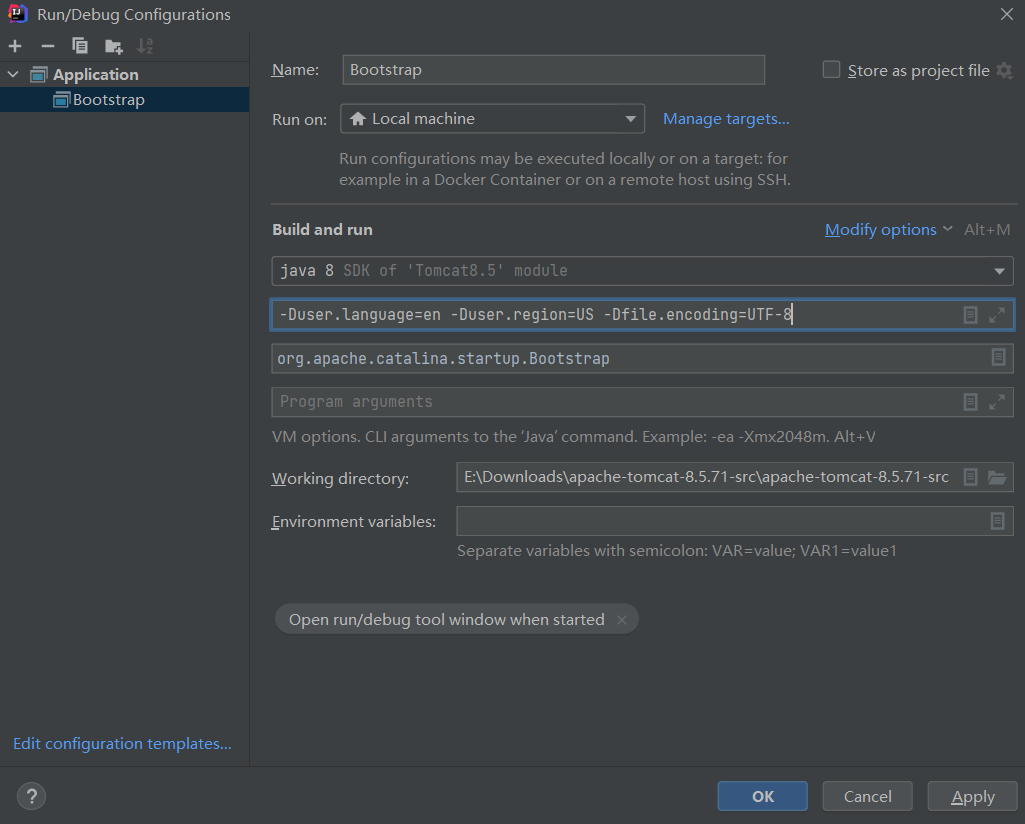Click the Apply button

[972, 797]
